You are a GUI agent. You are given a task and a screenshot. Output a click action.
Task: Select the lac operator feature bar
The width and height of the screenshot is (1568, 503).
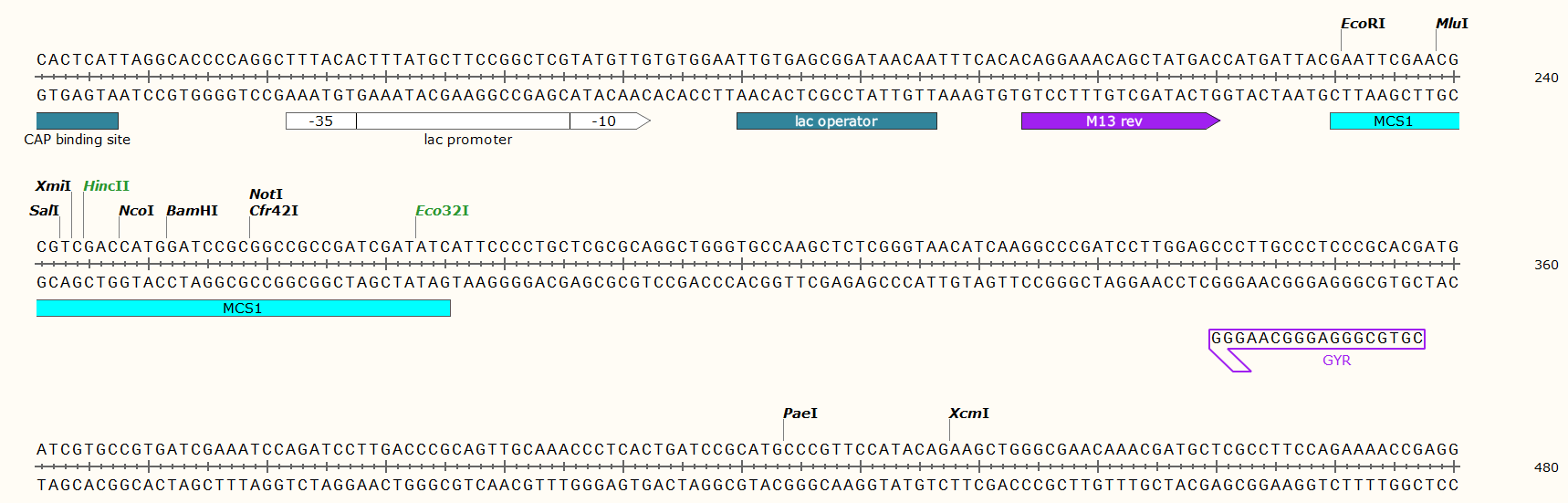click(x=836, y=121)
